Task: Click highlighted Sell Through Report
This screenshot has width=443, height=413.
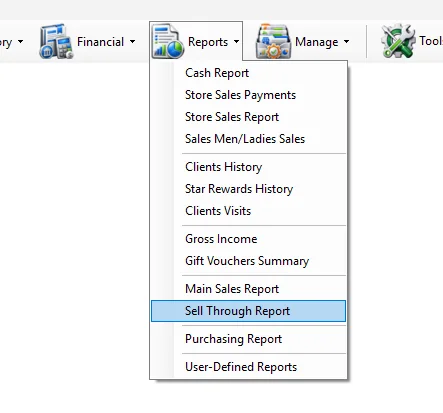Action: coord(248,311)
